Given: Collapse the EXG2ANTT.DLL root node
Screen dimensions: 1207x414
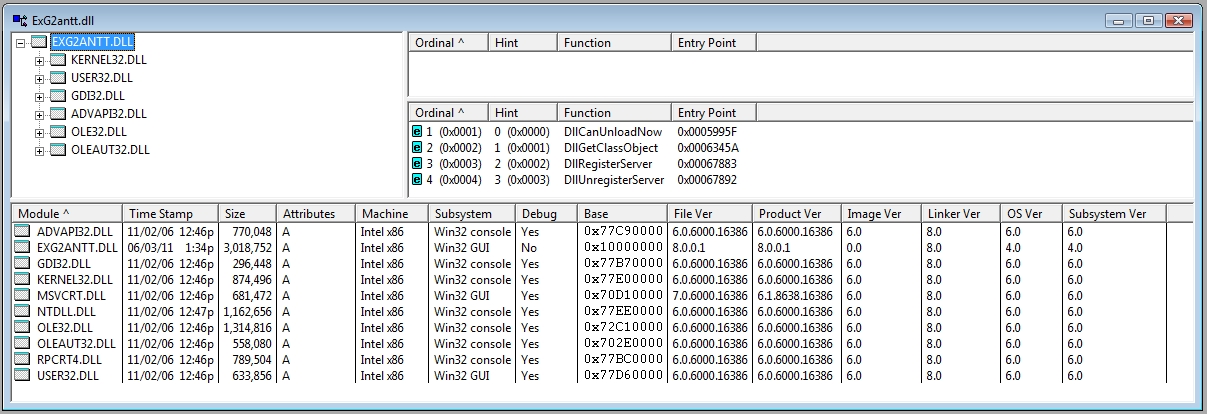Looking at the screenshot, I should tap(21, 42).
